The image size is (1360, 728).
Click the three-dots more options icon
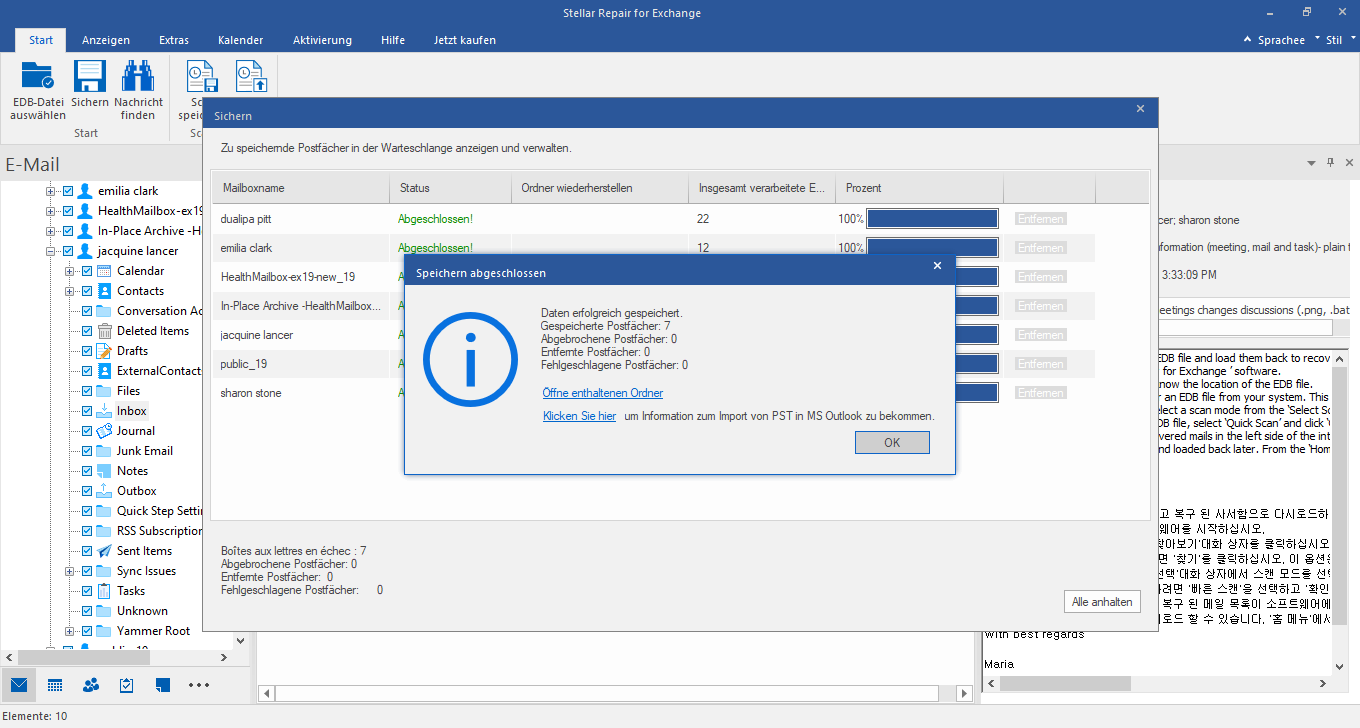[199, 685]
